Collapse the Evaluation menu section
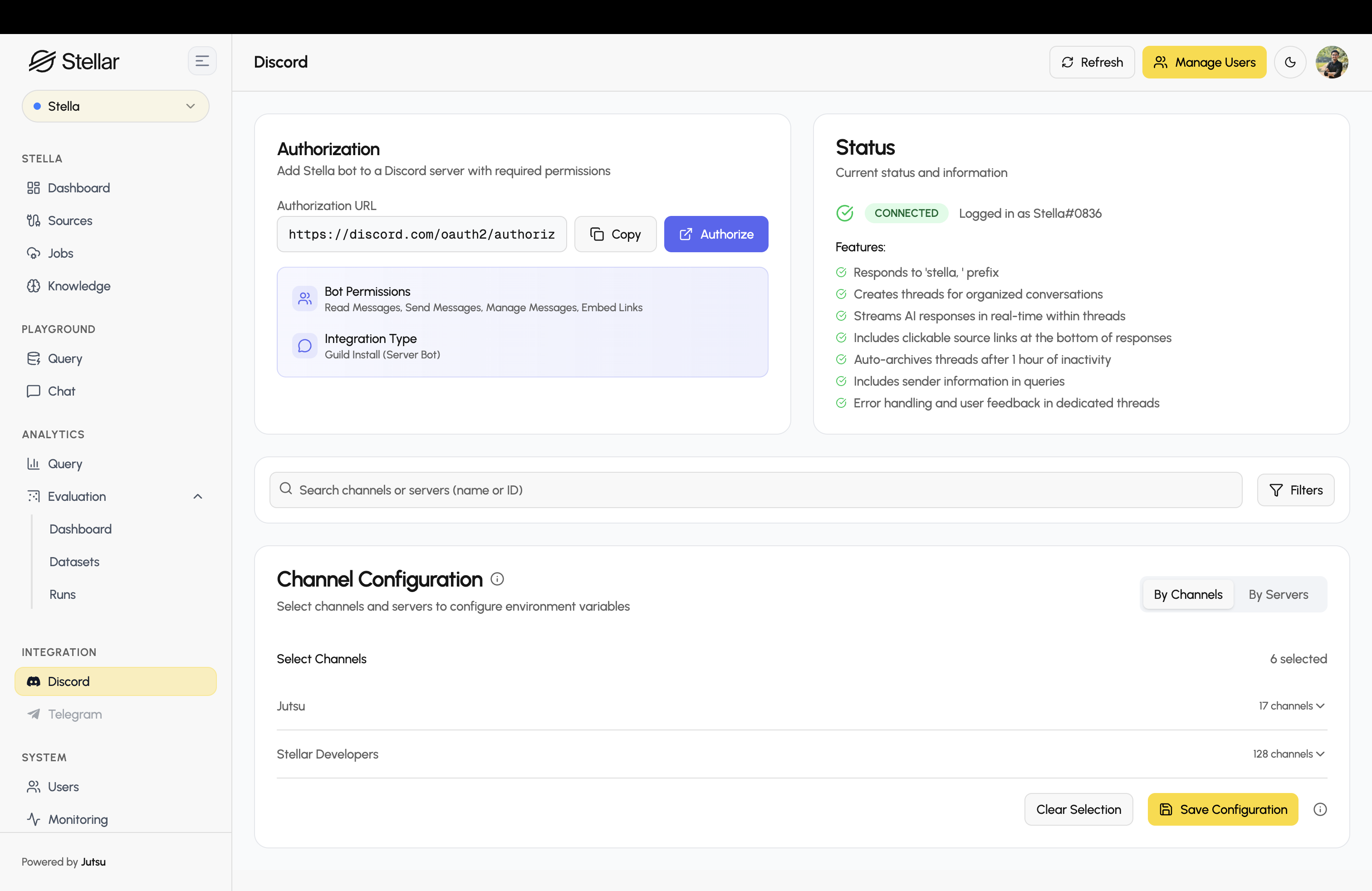The height and width of the screenshot is (891, 1372). tap(198, 496)
